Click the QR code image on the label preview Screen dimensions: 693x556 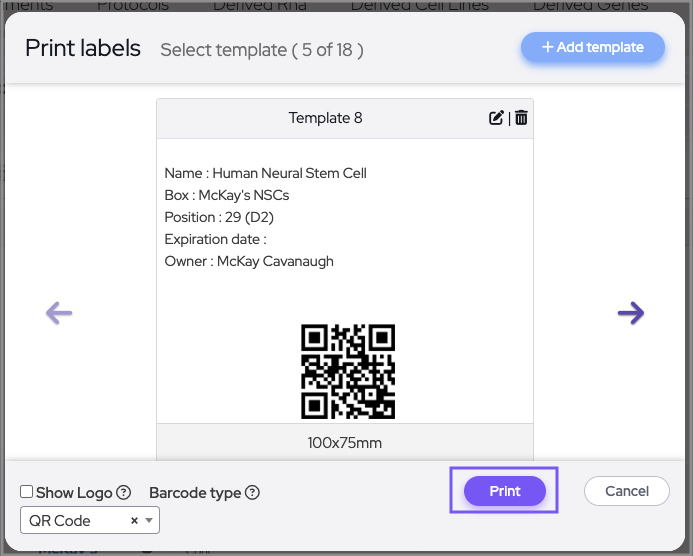pyautogui.click(x=348, y=371)
